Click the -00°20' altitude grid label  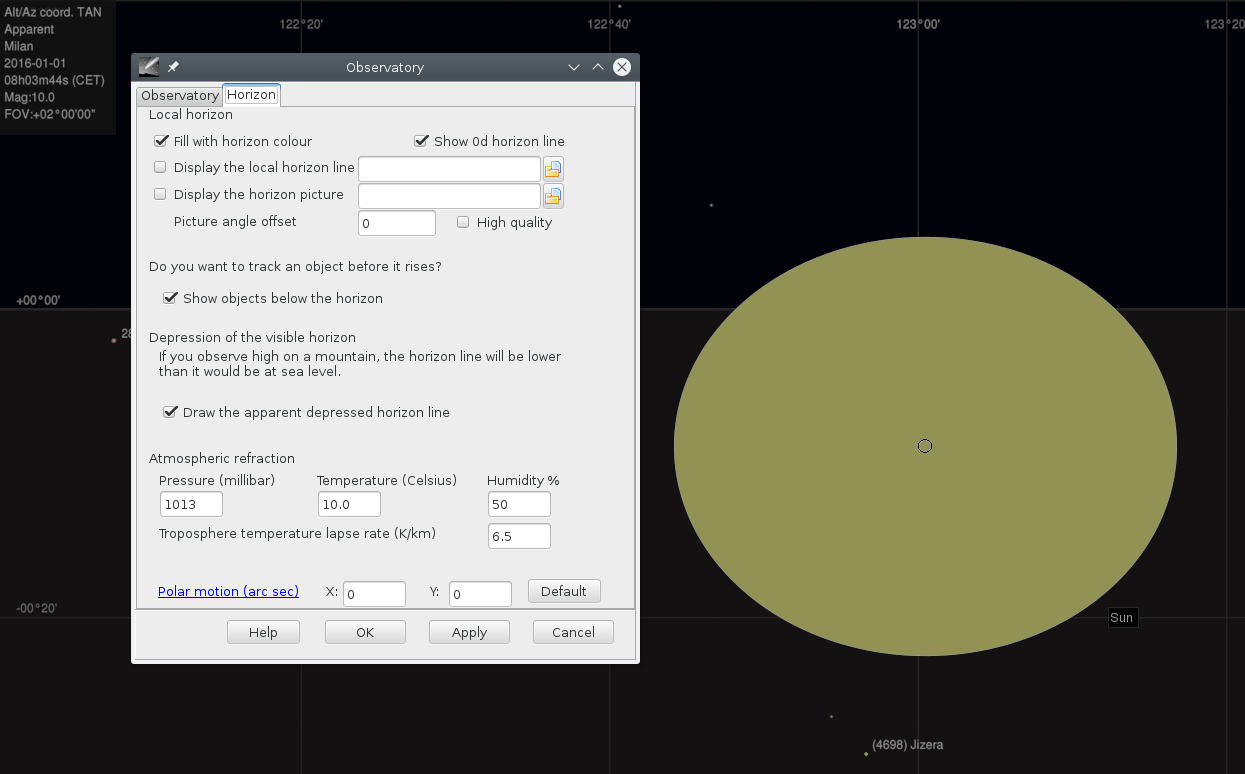[x=39, y=609]
